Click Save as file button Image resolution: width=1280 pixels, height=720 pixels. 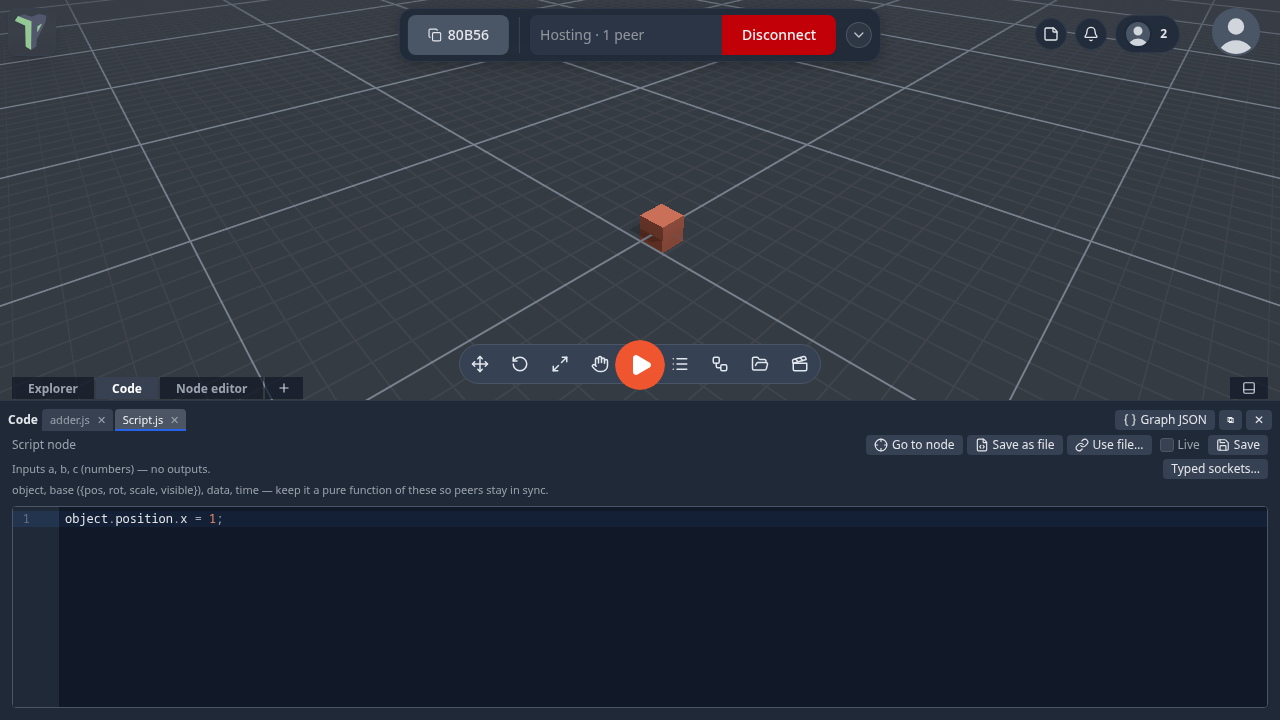coord(1015,445)
